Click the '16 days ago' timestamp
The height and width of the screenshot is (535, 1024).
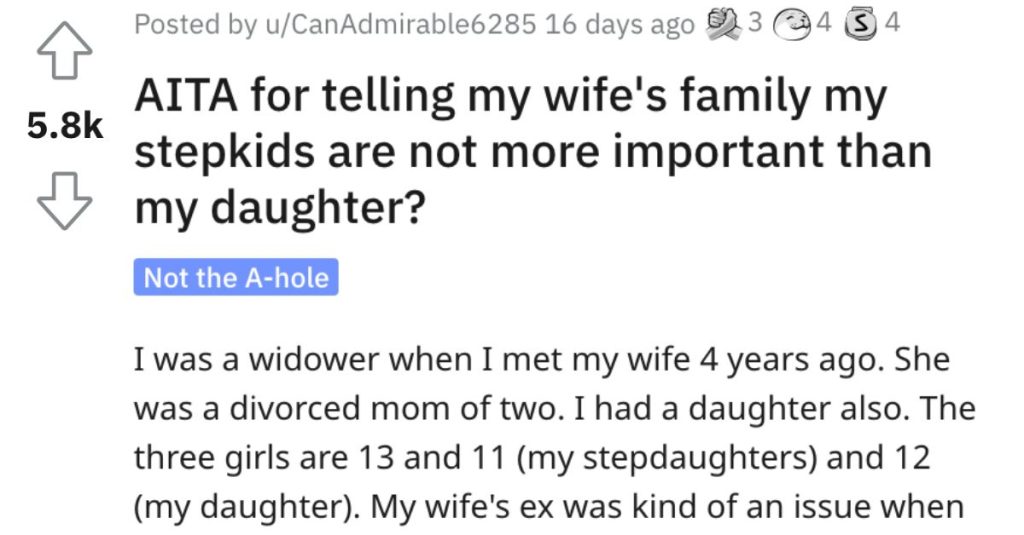(619, 24)
